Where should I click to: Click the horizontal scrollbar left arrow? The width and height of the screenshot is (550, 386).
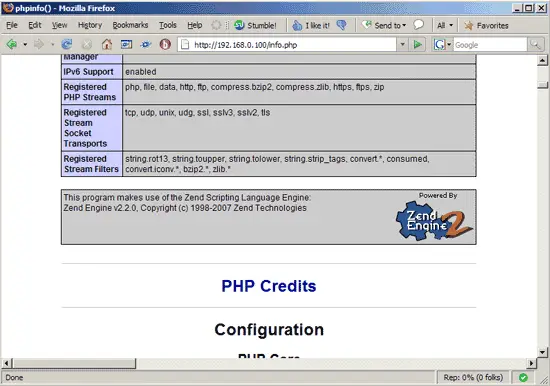coord(7,363)
